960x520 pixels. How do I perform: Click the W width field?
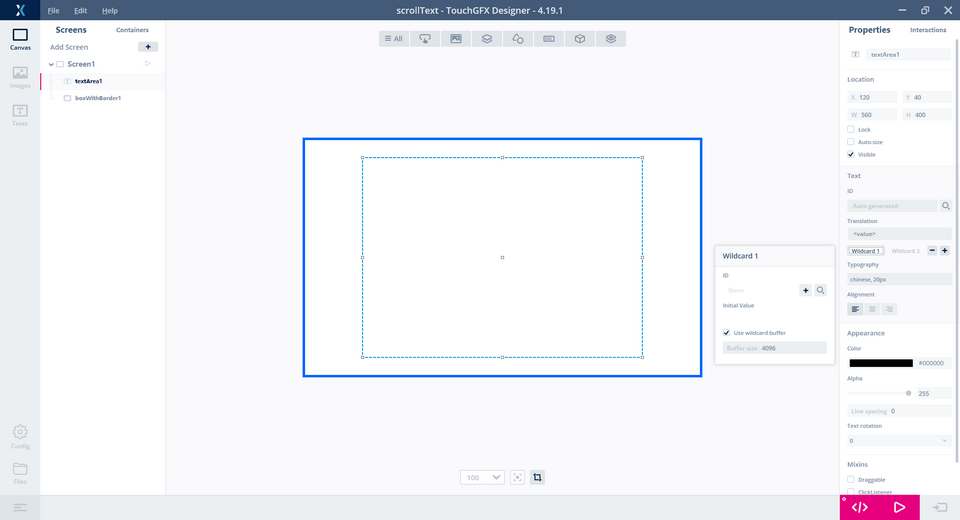[x=872, y=115]
